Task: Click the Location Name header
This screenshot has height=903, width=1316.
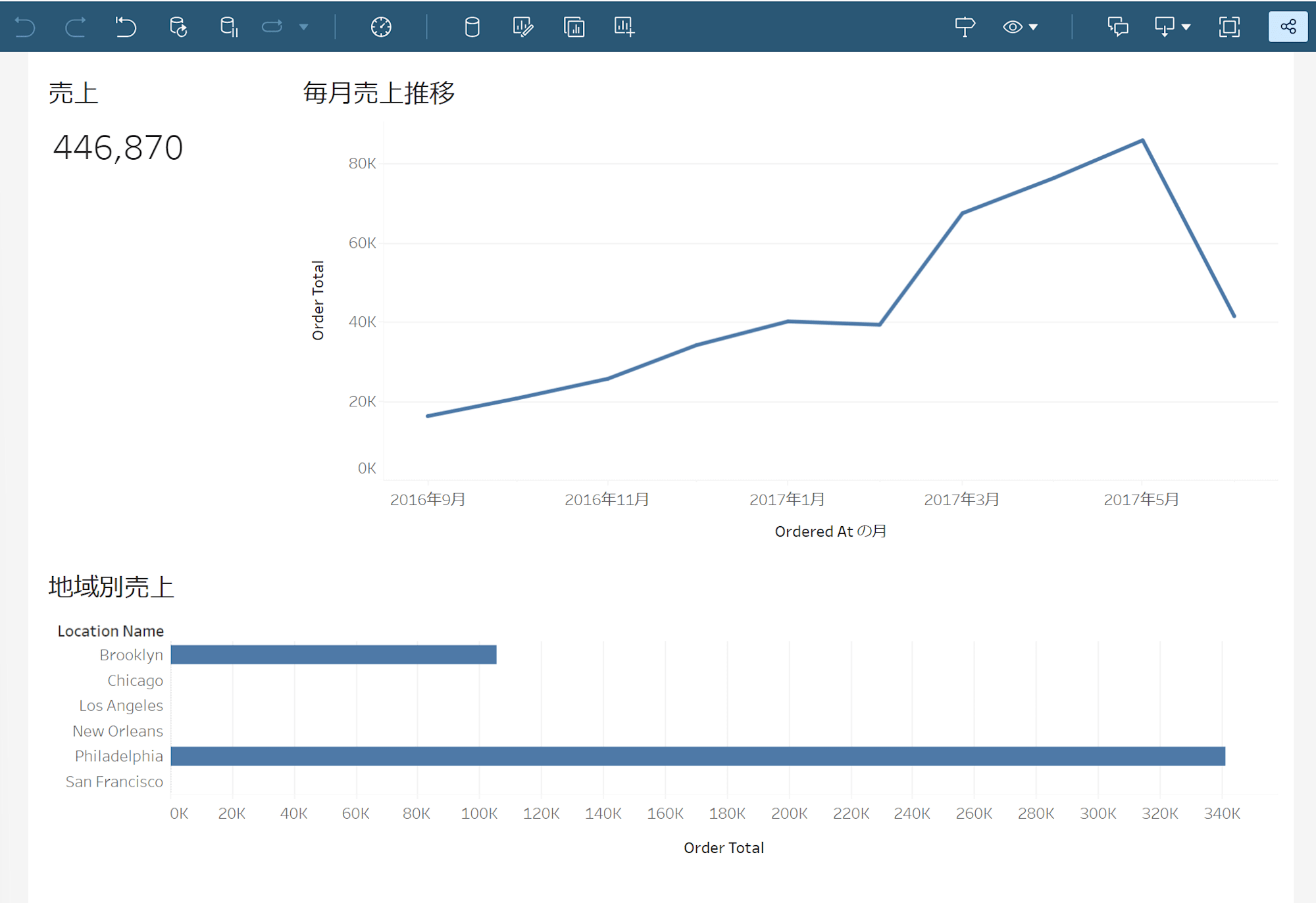Action: point(111,631)
